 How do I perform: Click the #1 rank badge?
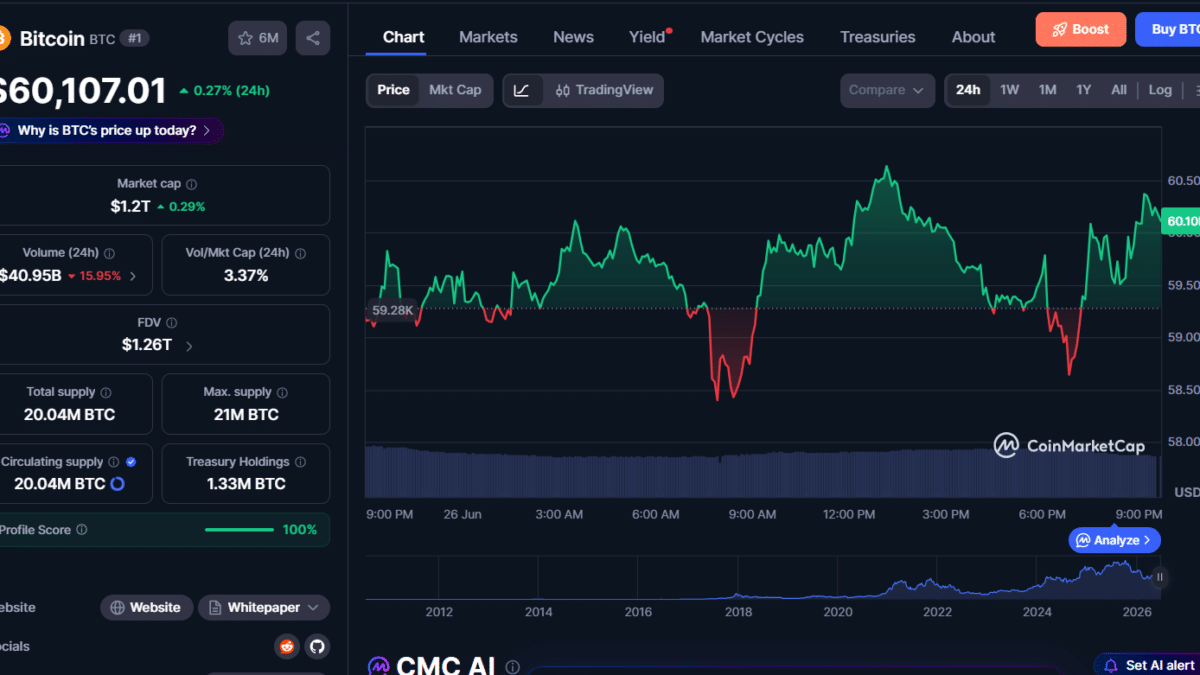click(135, 38)
